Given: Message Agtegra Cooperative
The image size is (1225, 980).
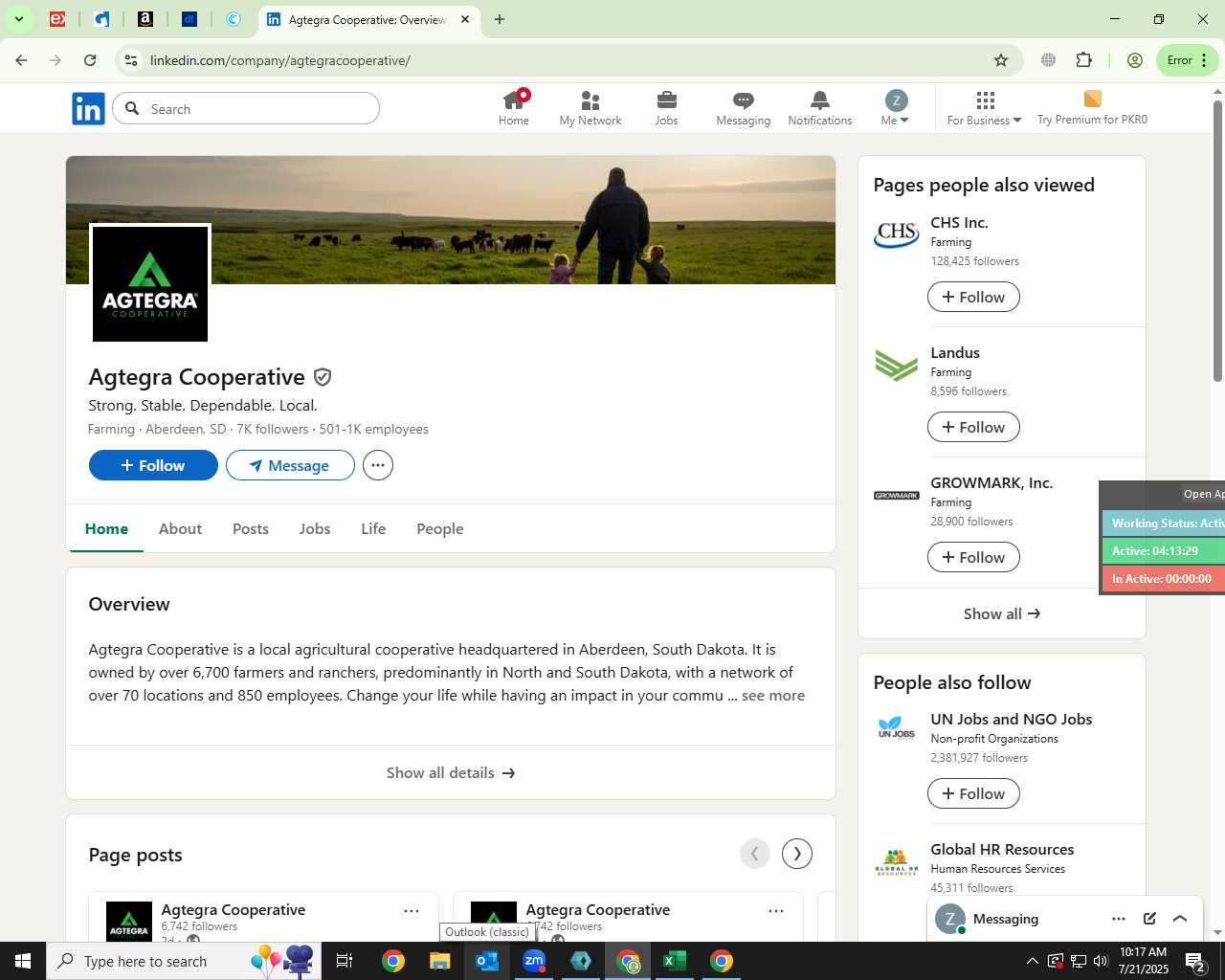Looking at the screenshot, I should point(290,465).
